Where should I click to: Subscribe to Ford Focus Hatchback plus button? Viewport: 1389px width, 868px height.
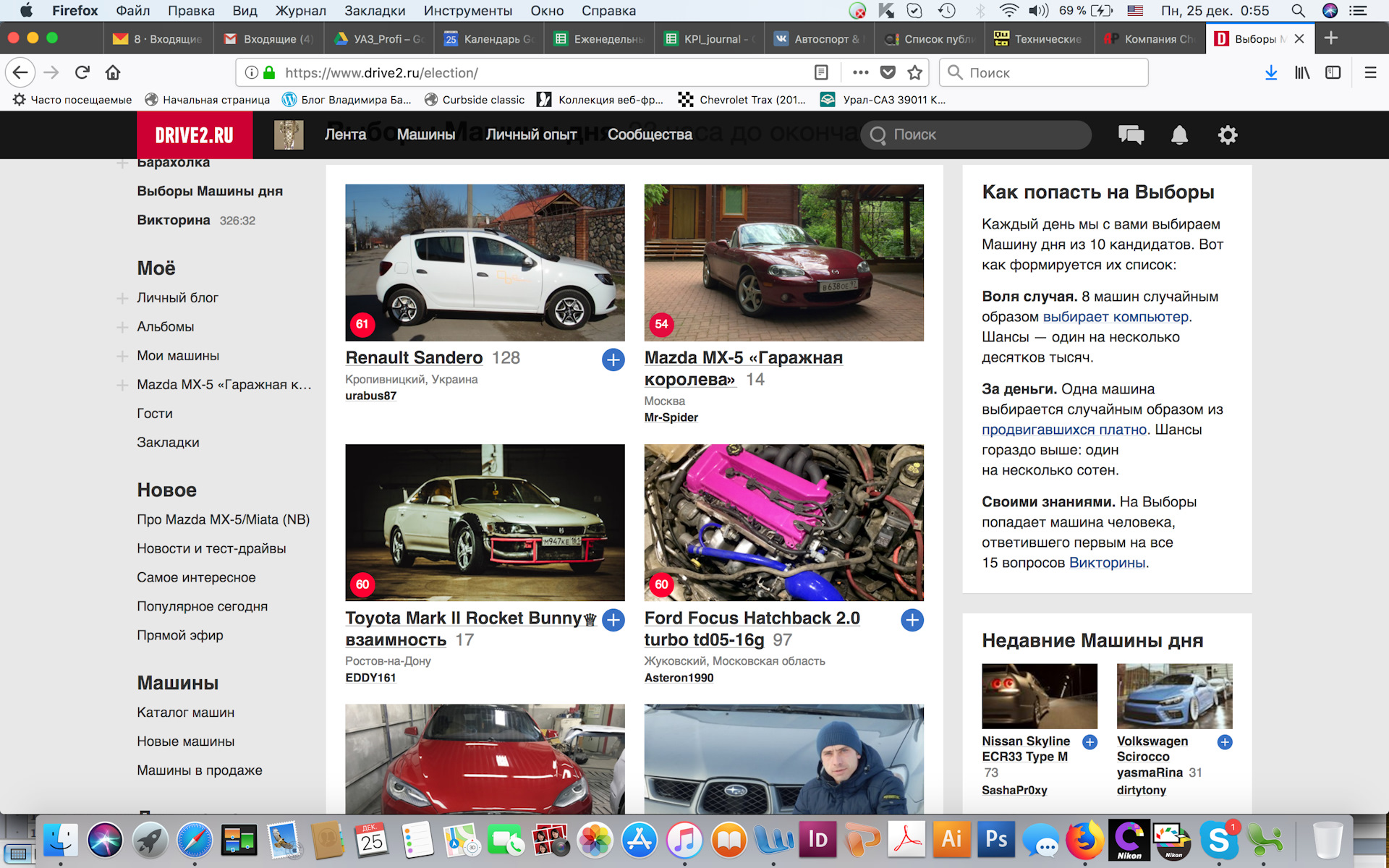tap(912, 620)
